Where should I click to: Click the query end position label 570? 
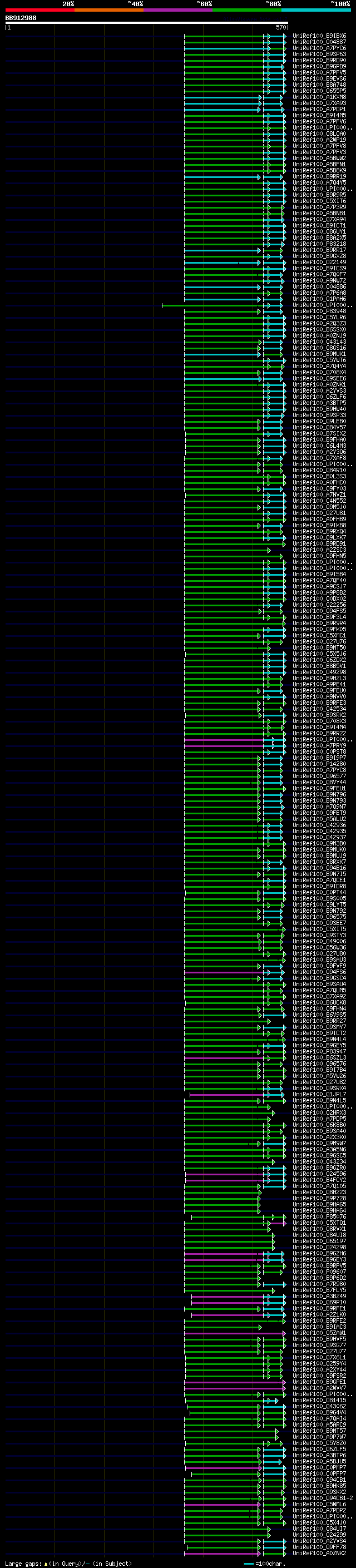point(280,27)
